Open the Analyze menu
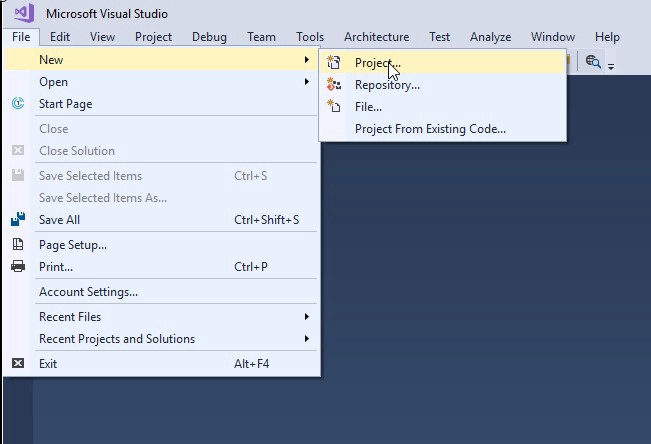 (x=490, y=37)
